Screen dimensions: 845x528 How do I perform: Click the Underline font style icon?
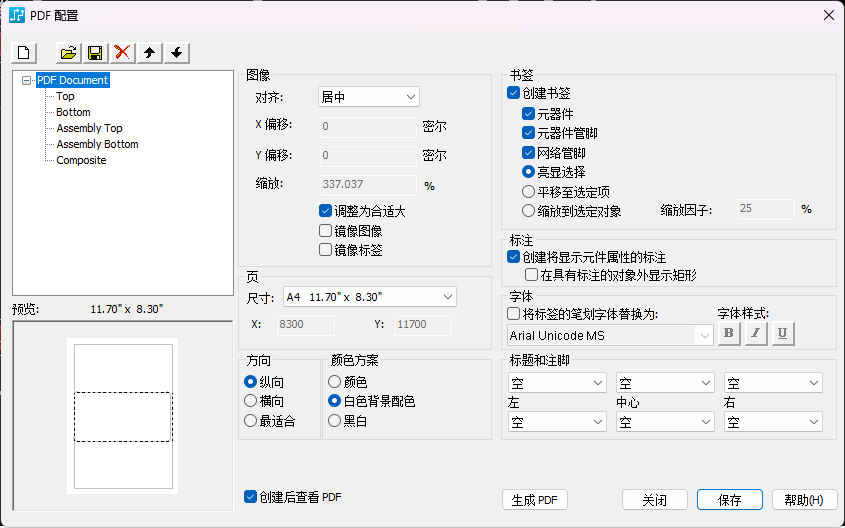pos(782,334)
